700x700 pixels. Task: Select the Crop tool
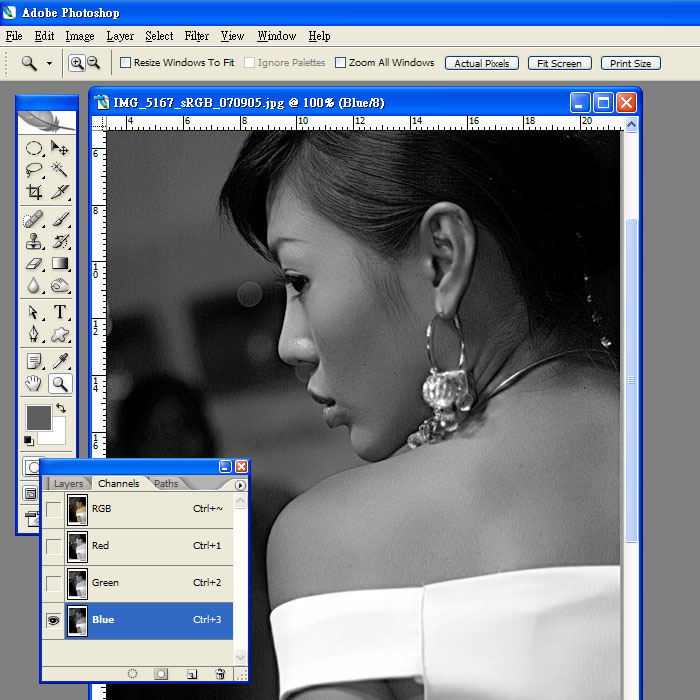[x=34, y=192]
